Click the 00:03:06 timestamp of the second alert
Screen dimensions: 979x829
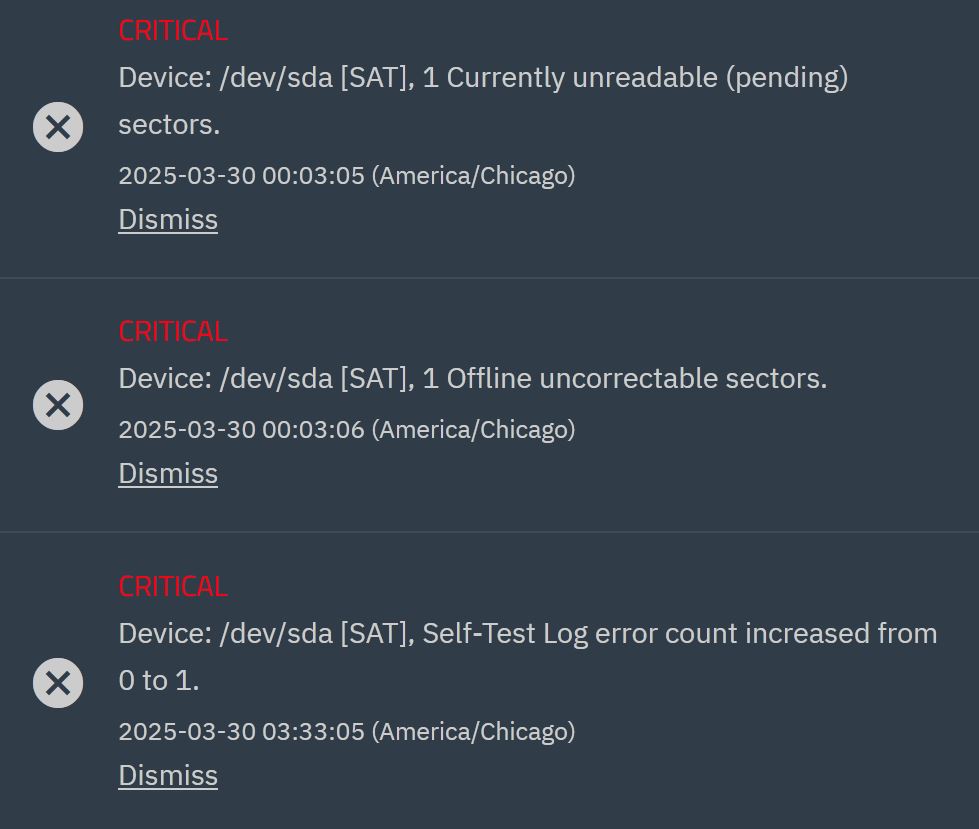click(313, 430)
